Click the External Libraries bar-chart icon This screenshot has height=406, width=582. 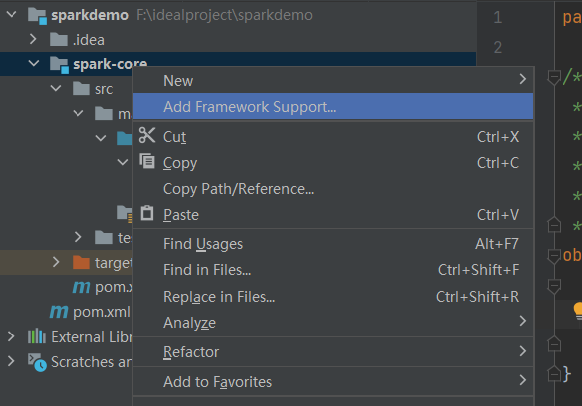(x=37, y=337)
